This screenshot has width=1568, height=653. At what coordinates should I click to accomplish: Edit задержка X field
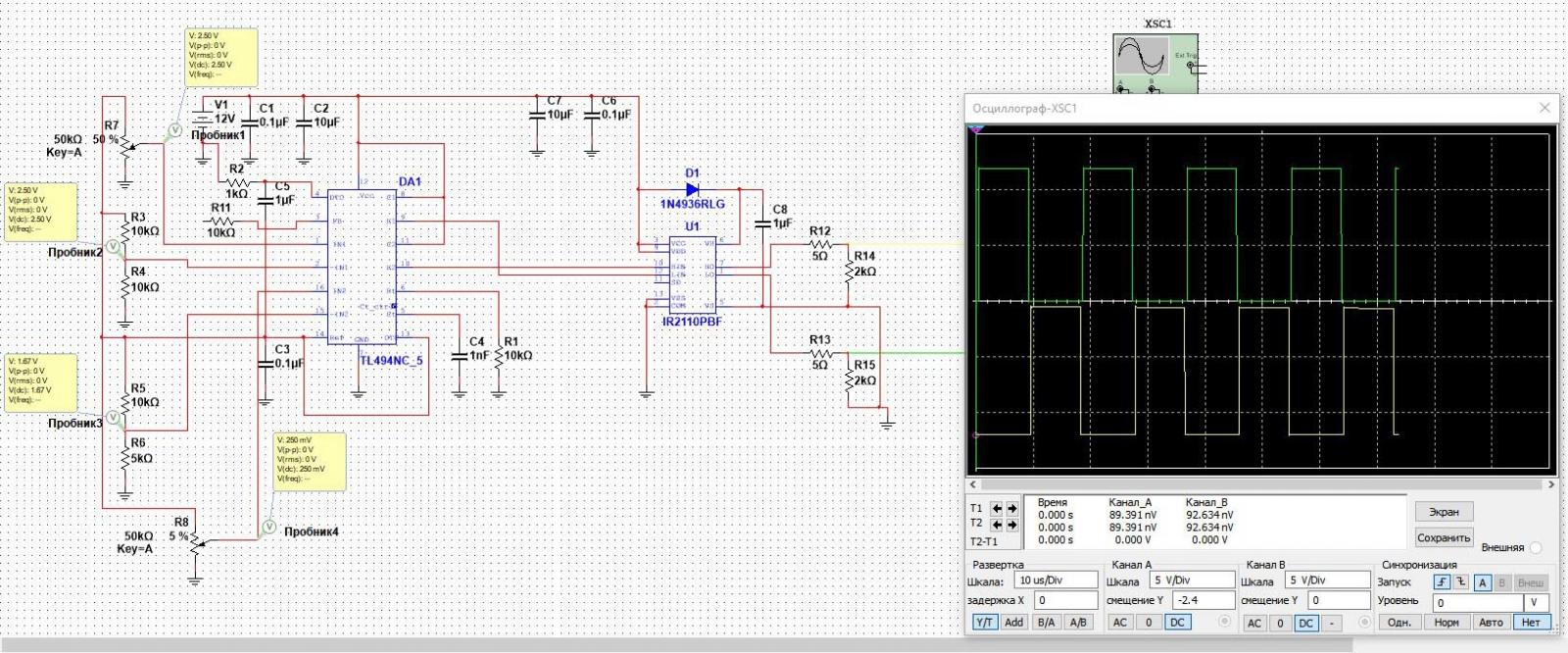(x=1065, y=600)
